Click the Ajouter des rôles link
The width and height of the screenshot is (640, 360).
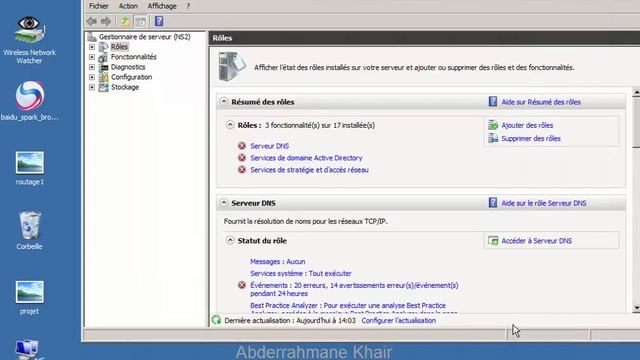pos(527,125)
